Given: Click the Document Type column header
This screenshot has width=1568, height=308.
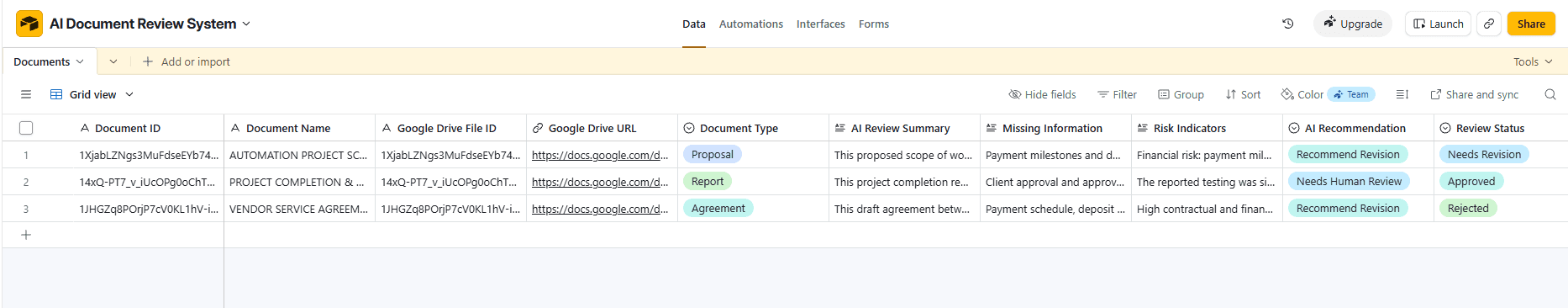Looking at the screenshot, I should pos(754,128).
